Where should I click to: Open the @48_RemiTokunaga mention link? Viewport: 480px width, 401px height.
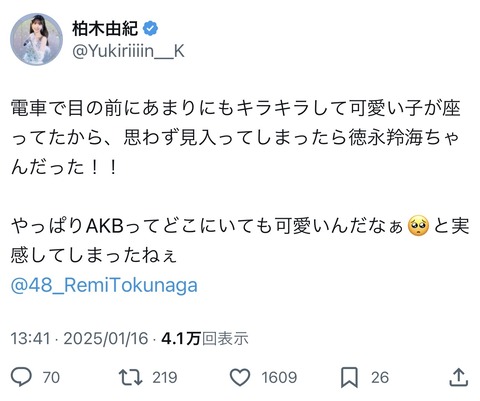[x=104, y=285]
